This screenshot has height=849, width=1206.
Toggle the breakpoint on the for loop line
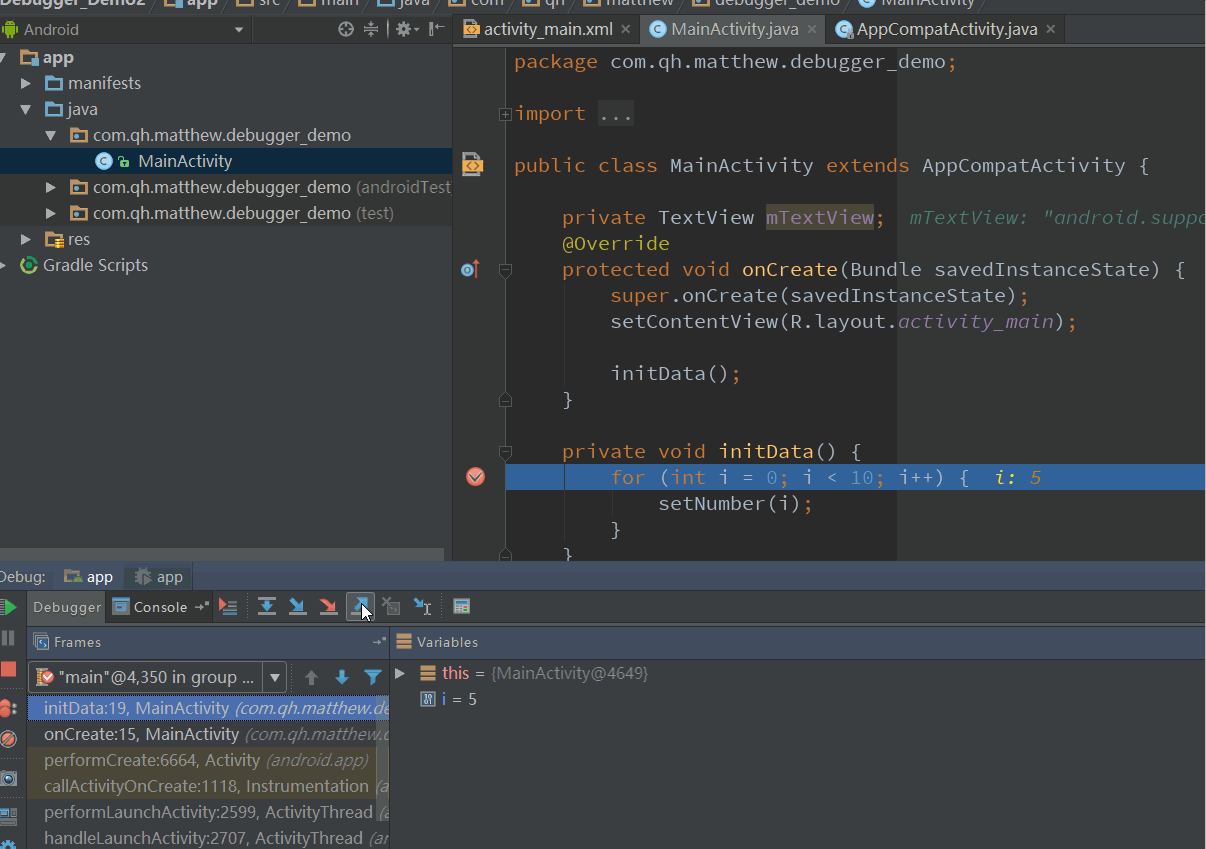click(x=475, y=477)
